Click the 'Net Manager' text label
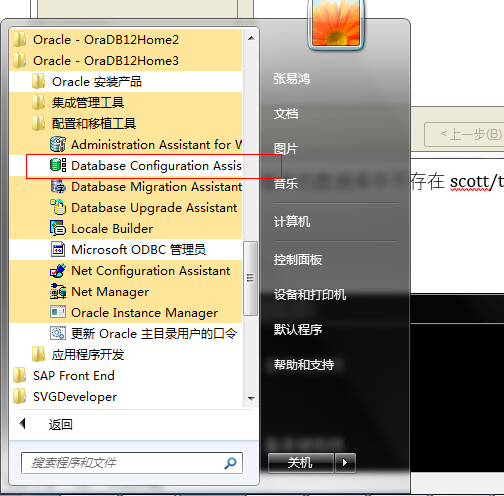The image size is (504, 496). tap(110, 292)
